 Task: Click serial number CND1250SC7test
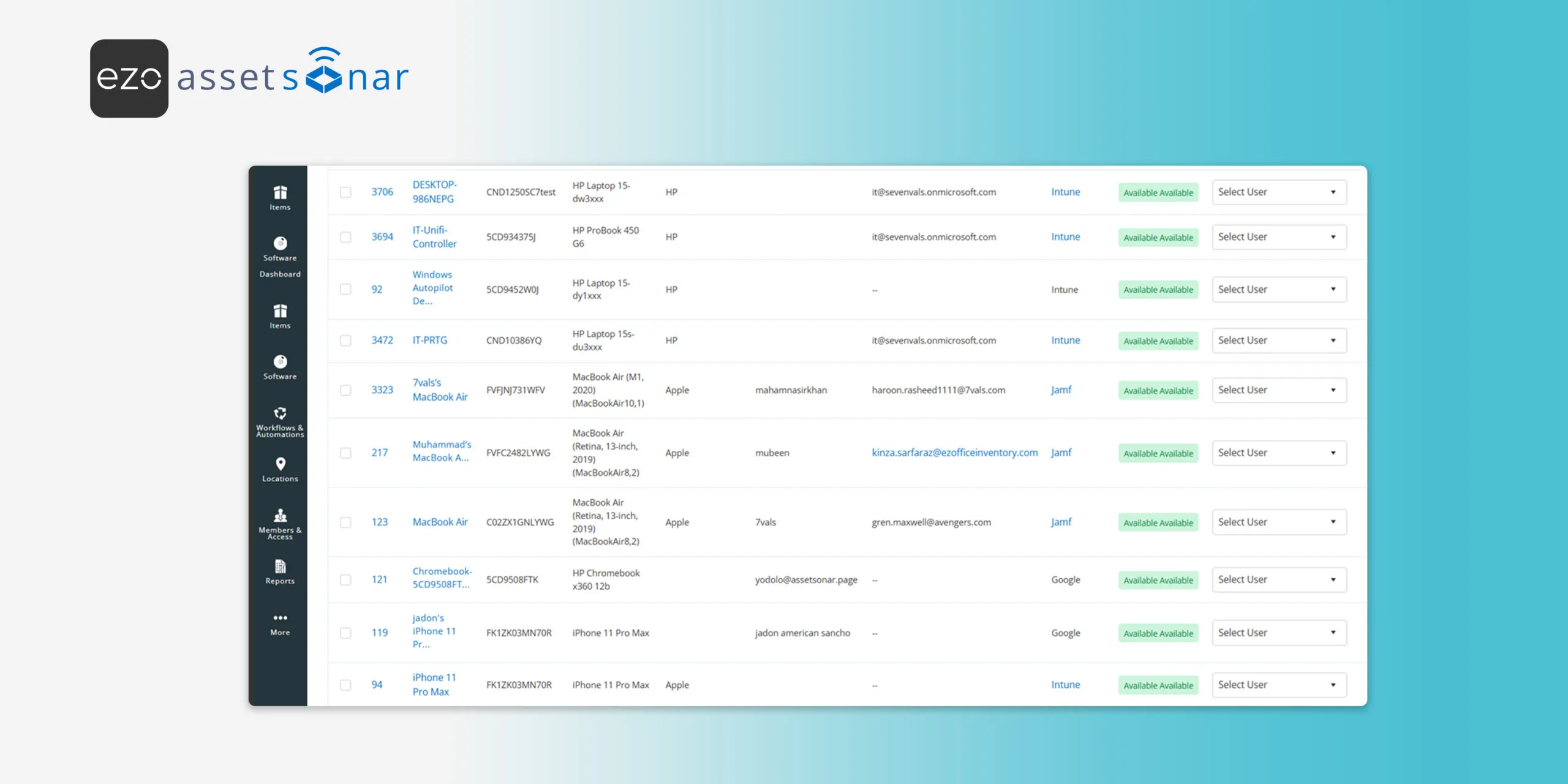click(521, 192)
